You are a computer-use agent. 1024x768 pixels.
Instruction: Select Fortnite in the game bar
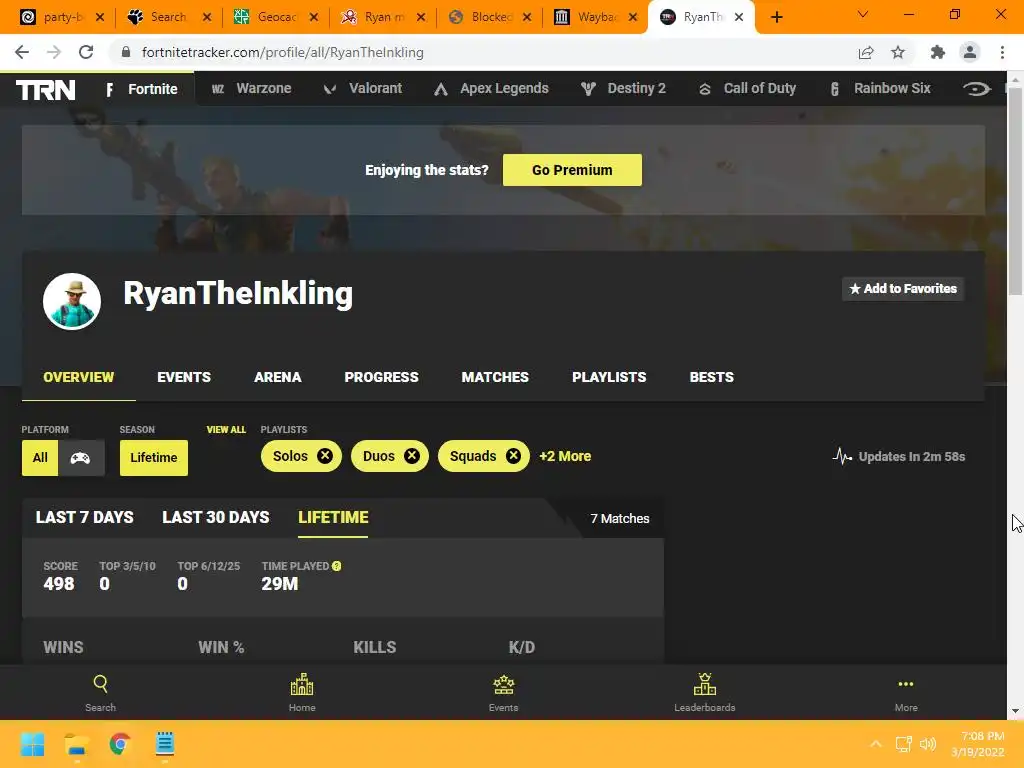point(142,89)
